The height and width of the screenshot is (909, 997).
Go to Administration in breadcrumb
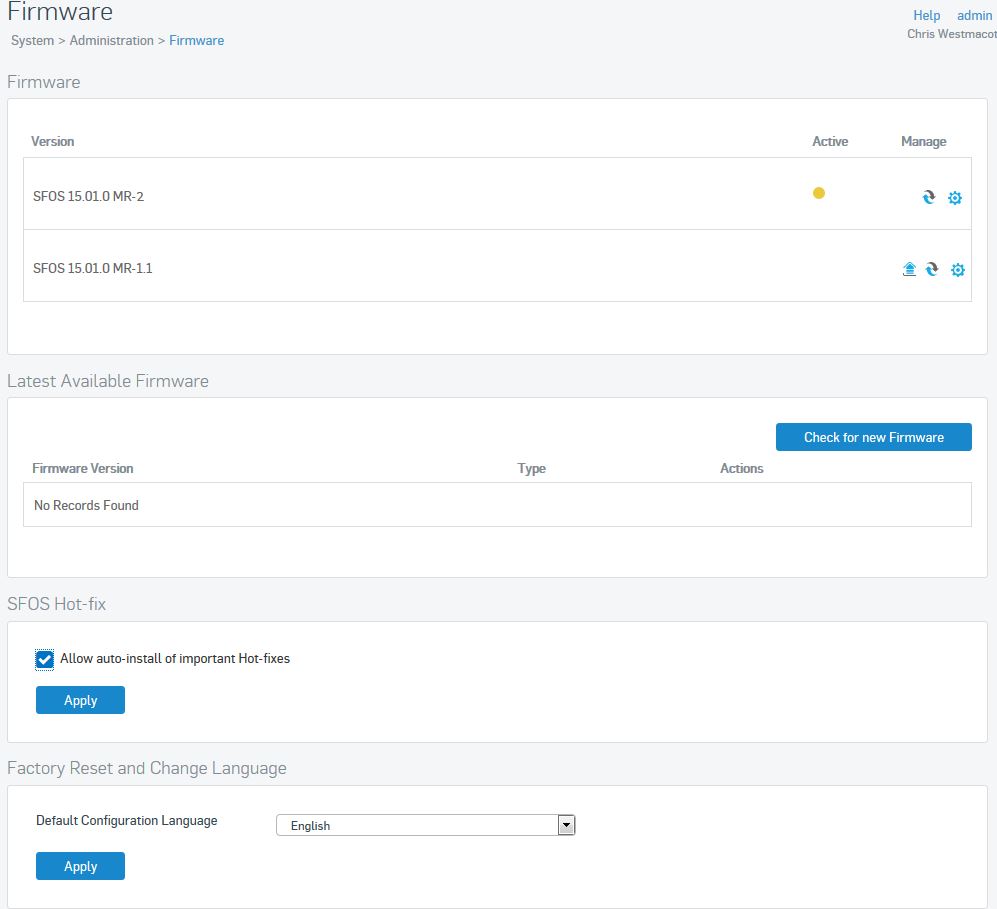pos(111,41)
